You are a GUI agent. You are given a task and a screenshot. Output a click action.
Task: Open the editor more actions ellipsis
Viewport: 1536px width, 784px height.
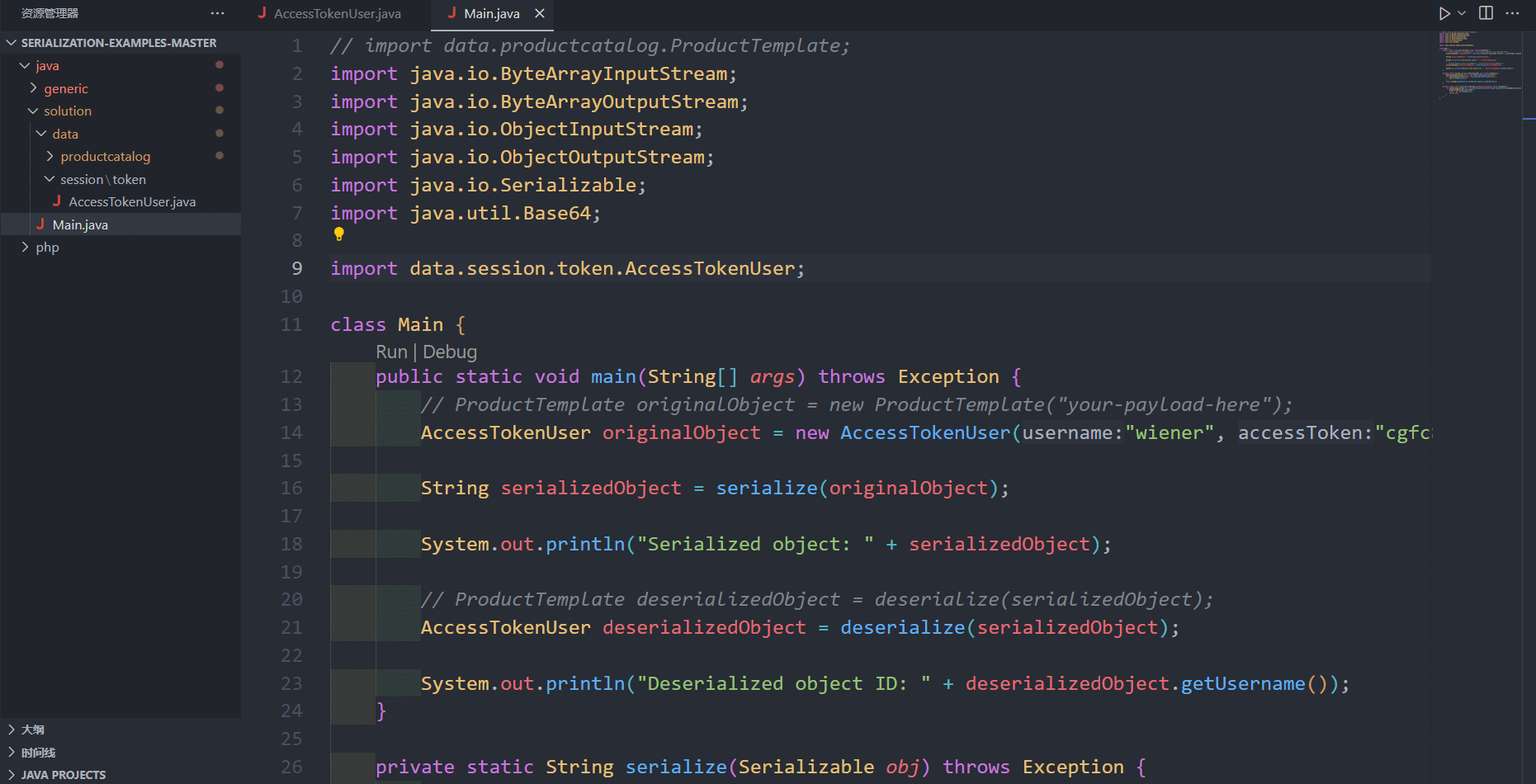point(1512,13)
